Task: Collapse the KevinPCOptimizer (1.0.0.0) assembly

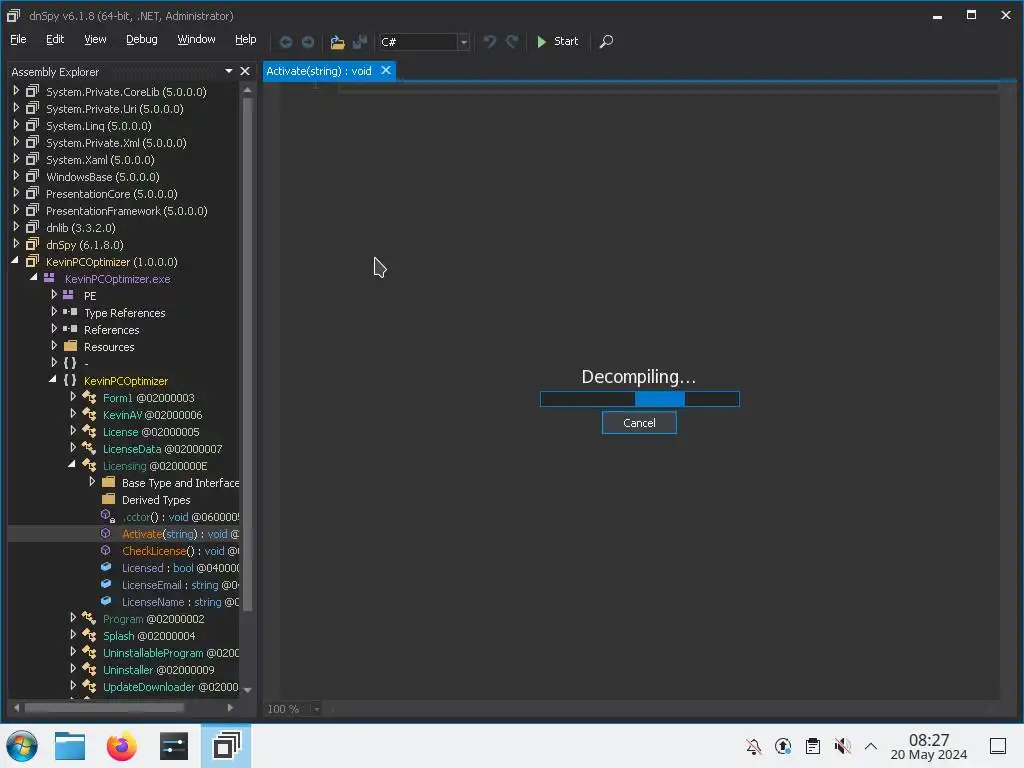Action: pyautogui.click(x=15, y=261)
